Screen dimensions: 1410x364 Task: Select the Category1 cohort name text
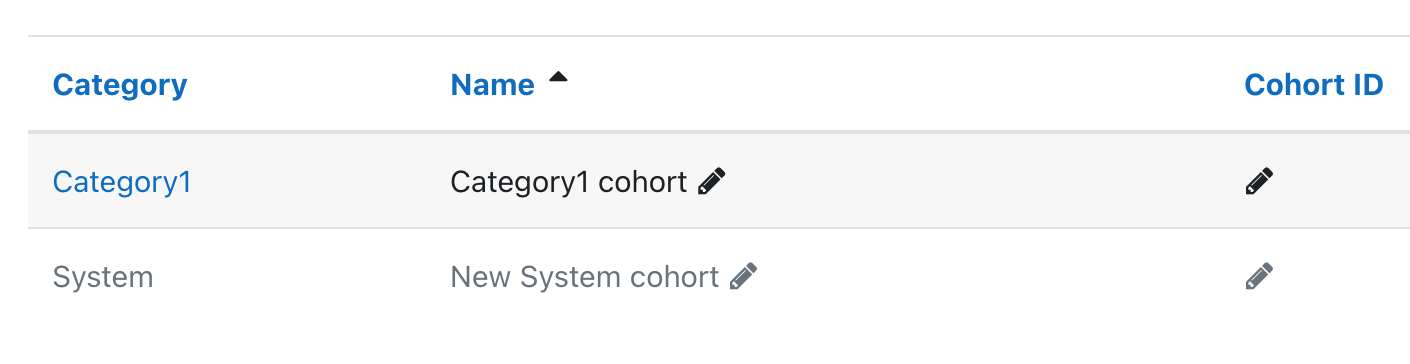[569, 182]
